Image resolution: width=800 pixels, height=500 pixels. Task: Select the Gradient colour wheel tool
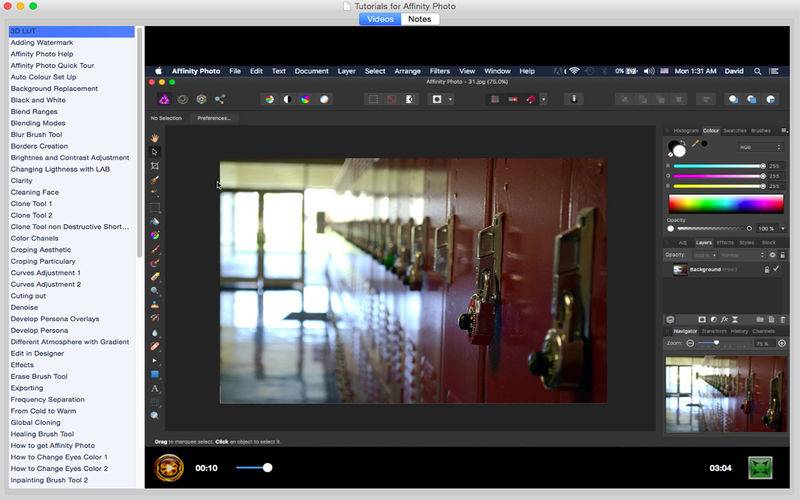155,235
